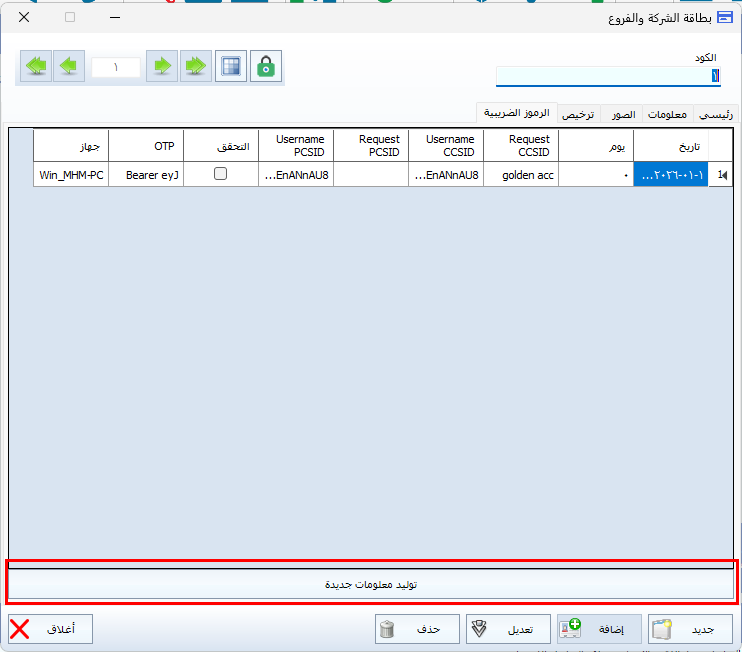Go to the ترخيص tab
The width and height of the screenshot is (742, 652).
[x=578, y=115]
